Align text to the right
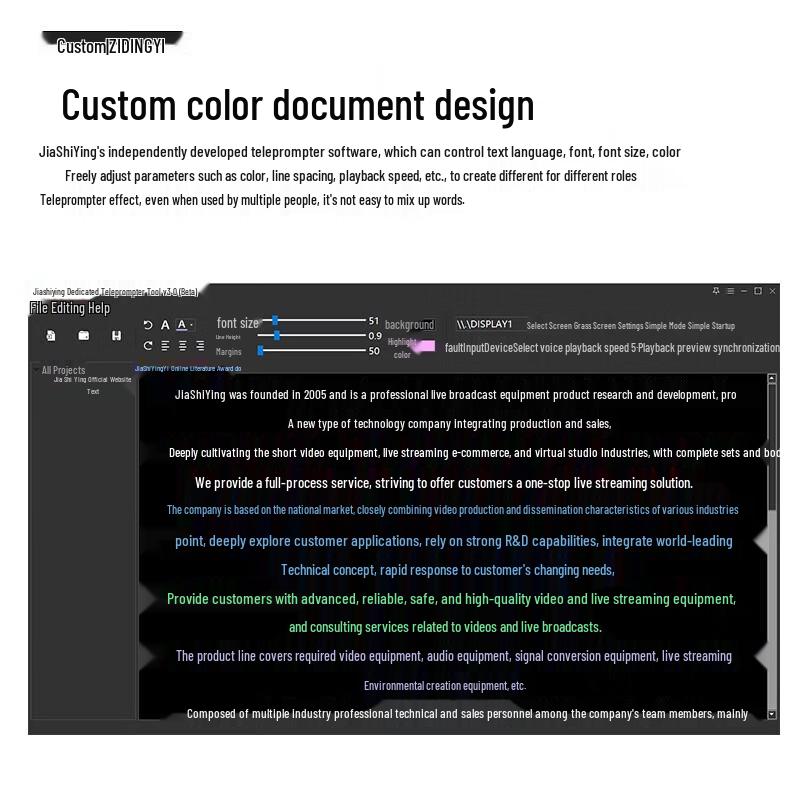800x800 pixels. coord(200,346)
